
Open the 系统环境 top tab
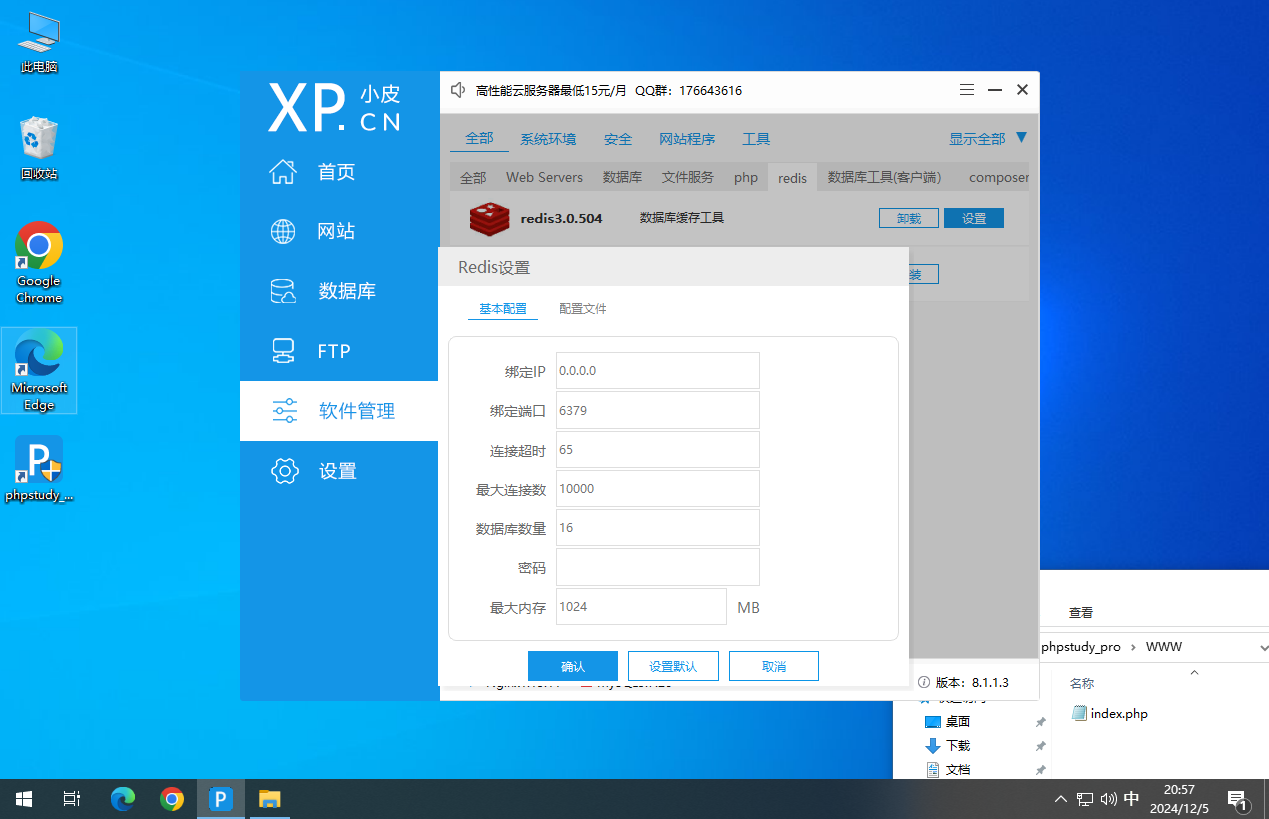[548, 139]
